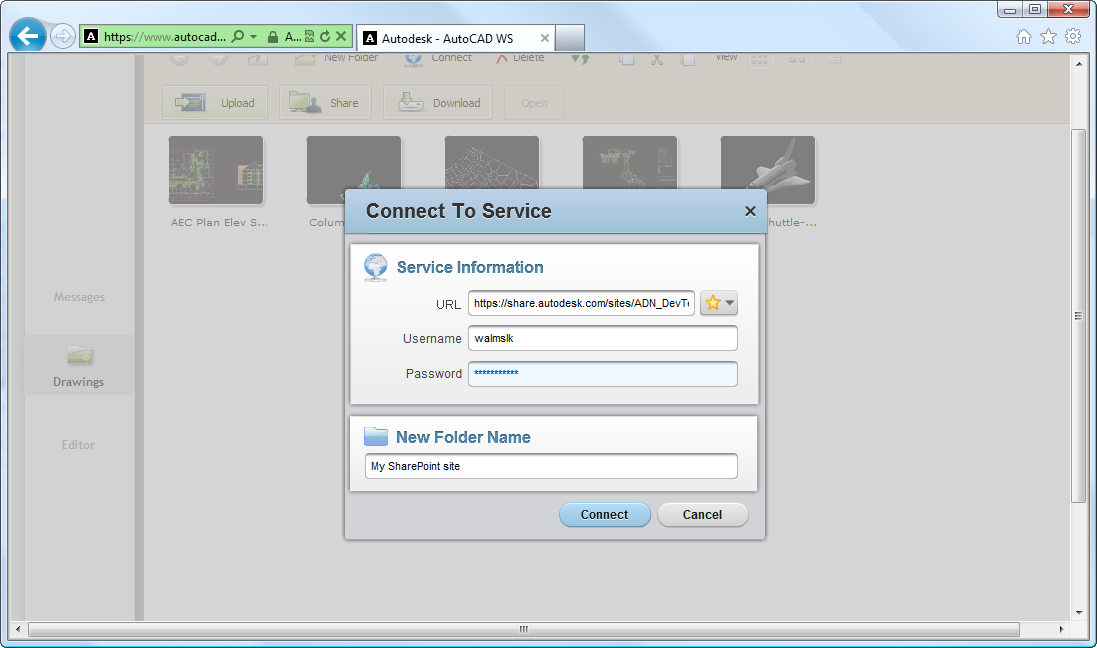
Task: Click the globe Service Information icon
Action: [376, 267]
